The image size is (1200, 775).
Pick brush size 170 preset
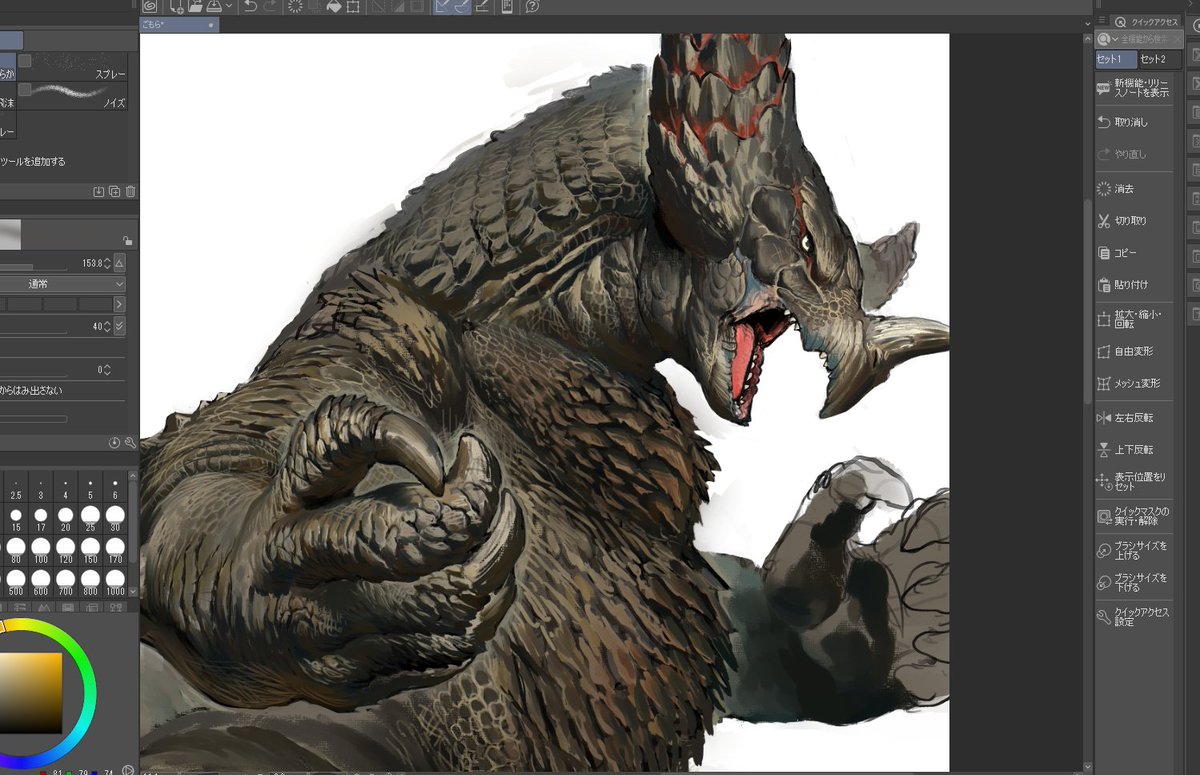point(116,551)
